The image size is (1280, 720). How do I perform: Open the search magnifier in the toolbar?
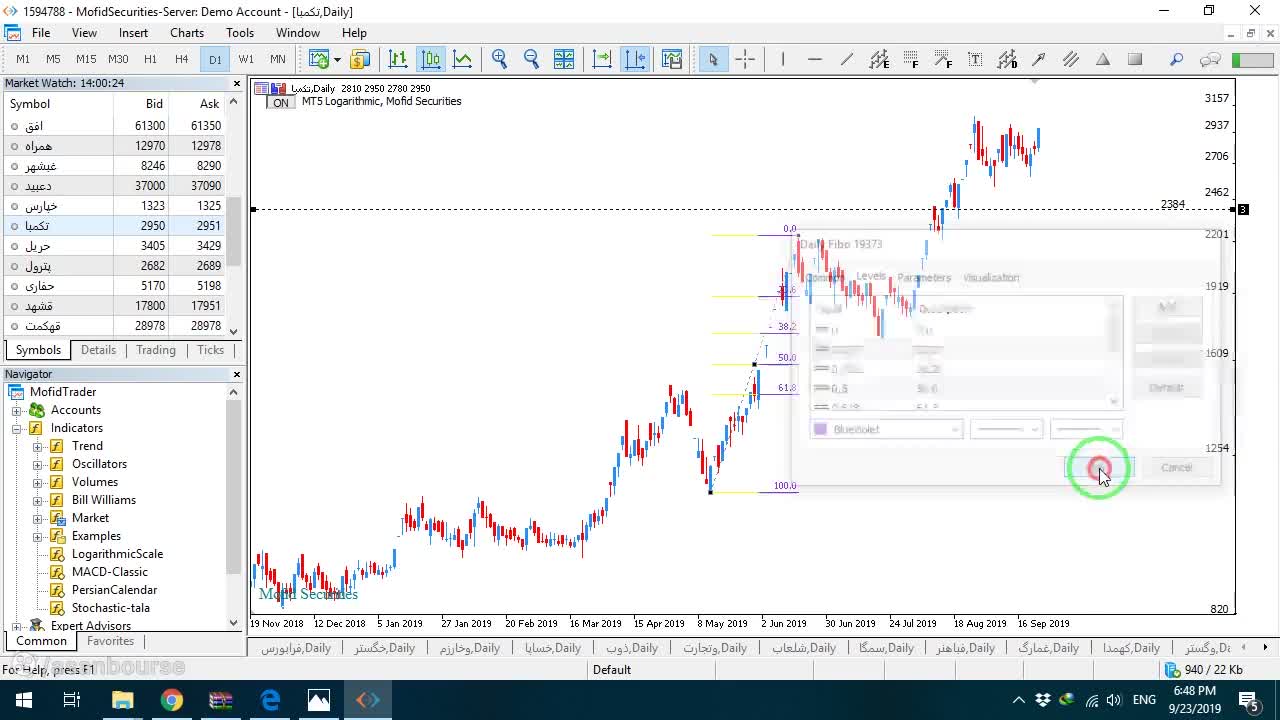click(1177, 59)
